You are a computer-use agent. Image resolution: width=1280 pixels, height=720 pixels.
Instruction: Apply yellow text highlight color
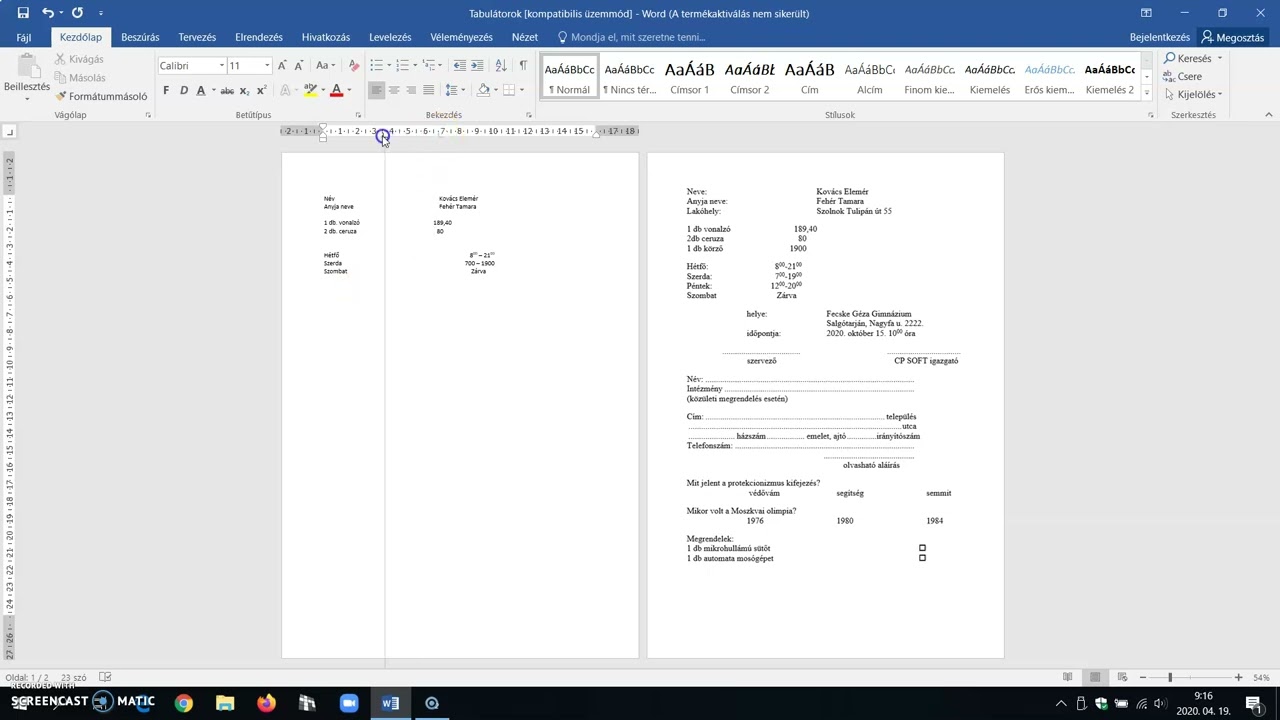point(310,90)
